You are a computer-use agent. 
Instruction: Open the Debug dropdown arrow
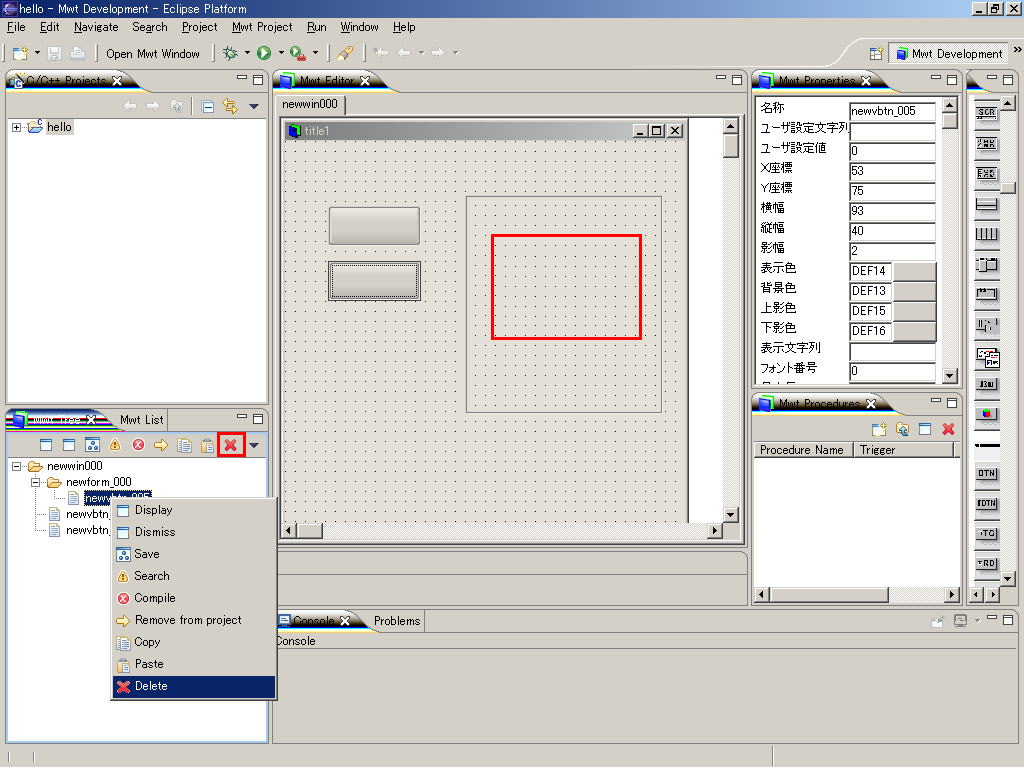(247, 53)
